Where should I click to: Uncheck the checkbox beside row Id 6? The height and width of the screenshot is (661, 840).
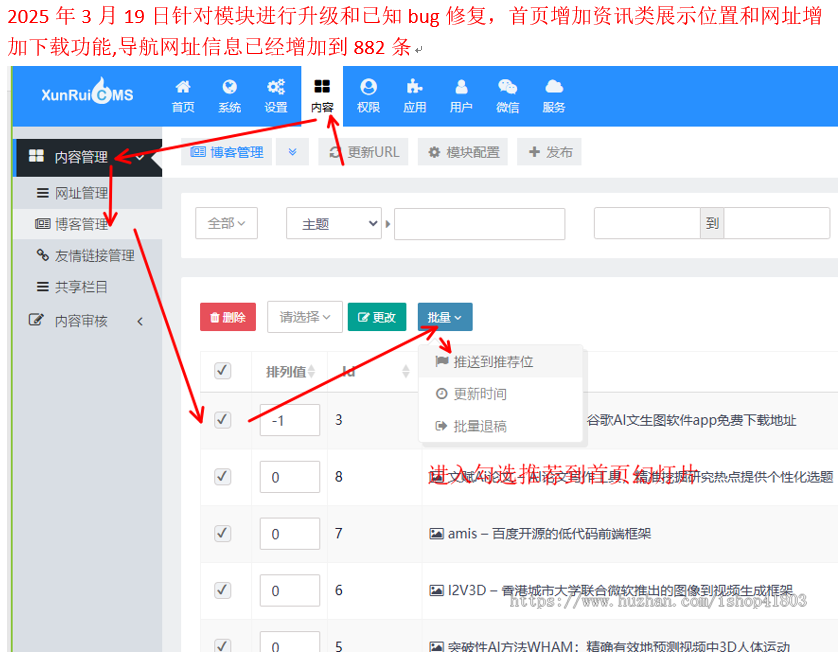click(x=222, y=590)
